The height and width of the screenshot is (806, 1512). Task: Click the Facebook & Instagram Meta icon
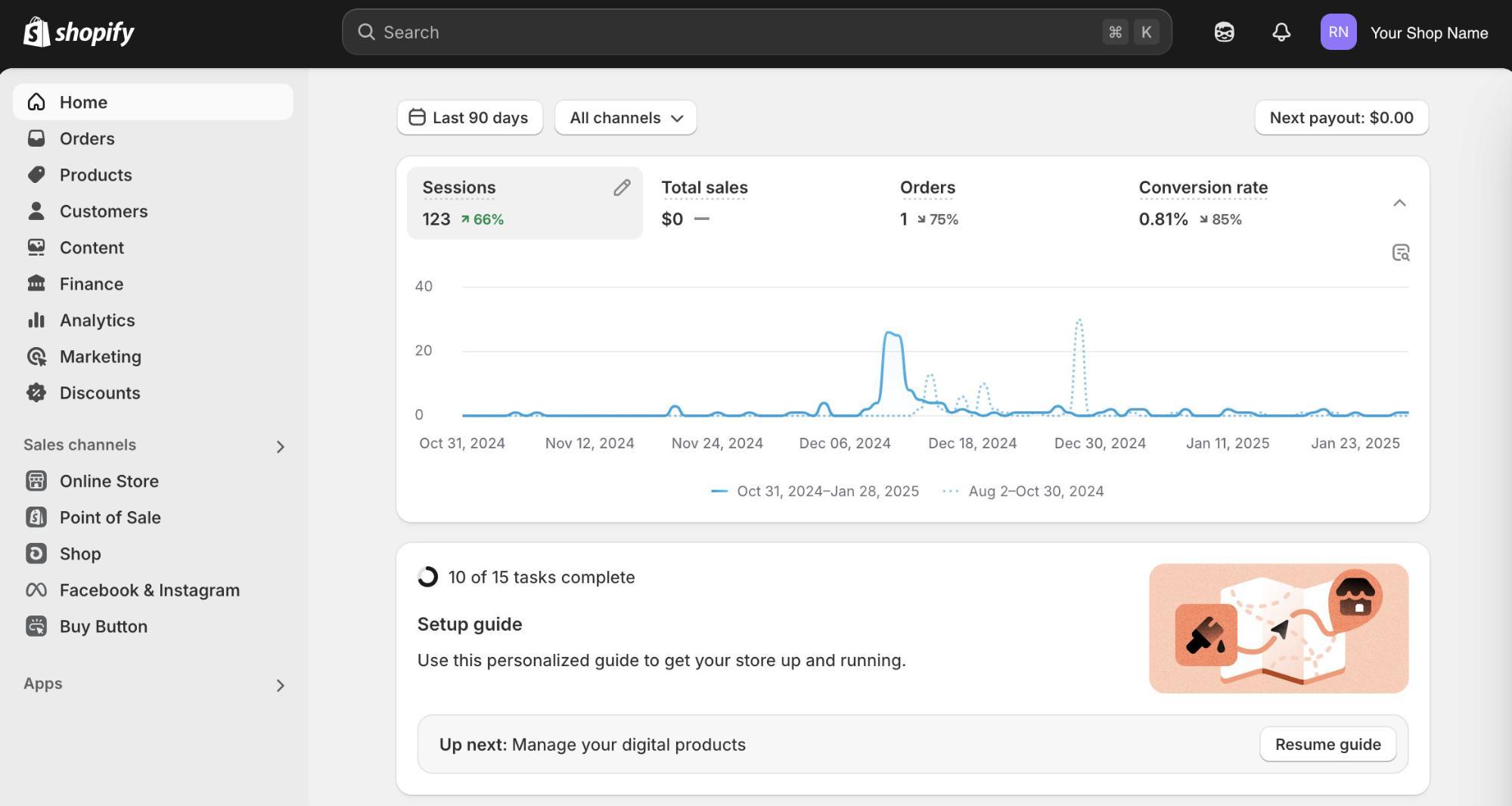pos(36,590)
